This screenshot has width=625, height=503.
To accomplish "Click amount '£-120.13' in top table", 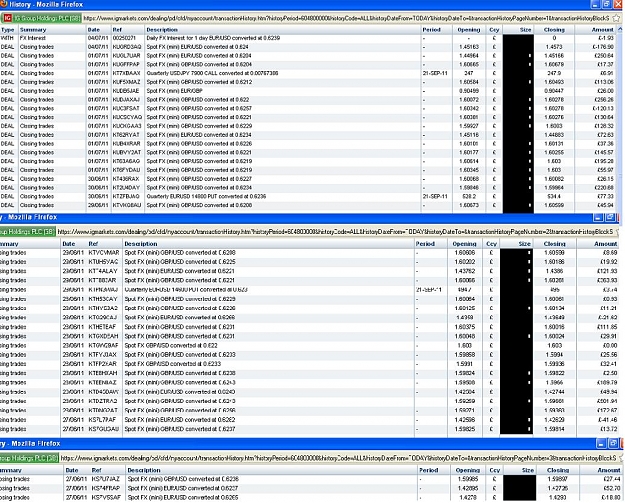I will [603, 108].
